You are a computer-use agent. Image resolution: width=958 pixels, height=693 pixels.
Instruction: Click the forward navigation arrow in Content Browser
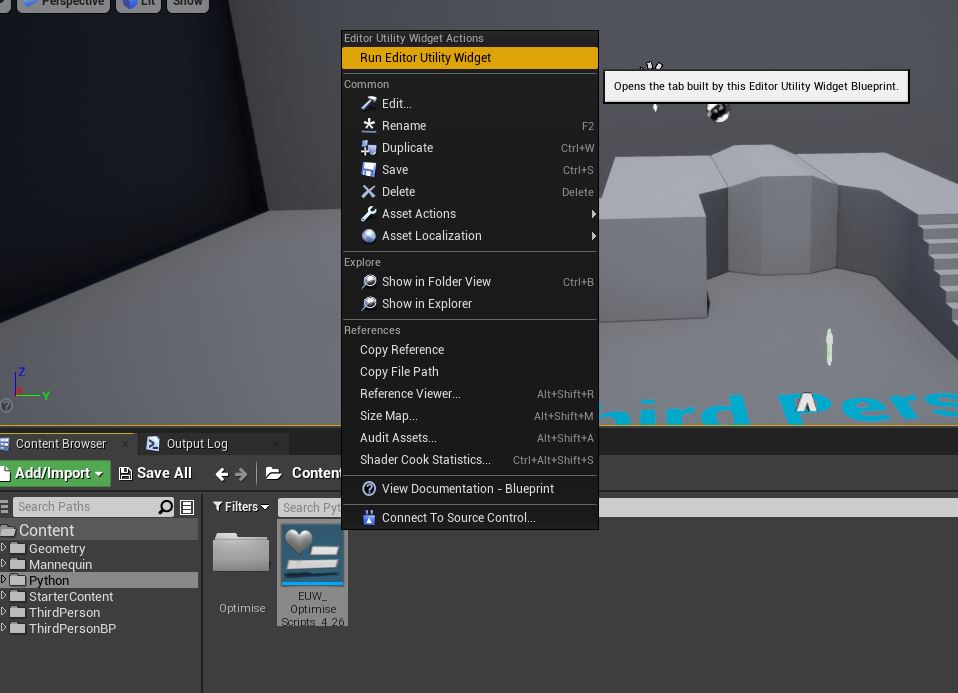click(239, 473)
